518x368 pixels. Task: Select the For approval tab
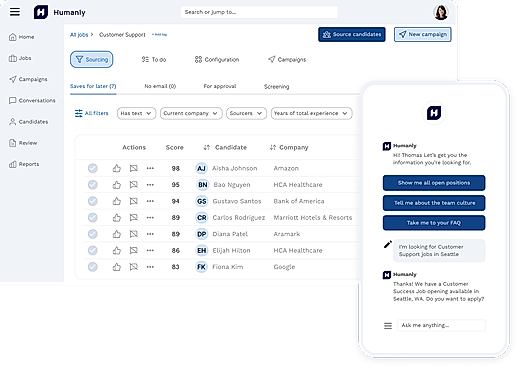point(220,86)
